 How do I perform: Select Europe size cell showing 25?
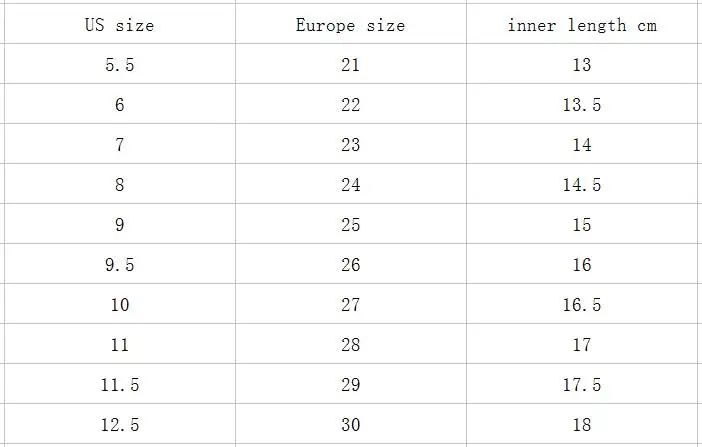tap(350, 225)
